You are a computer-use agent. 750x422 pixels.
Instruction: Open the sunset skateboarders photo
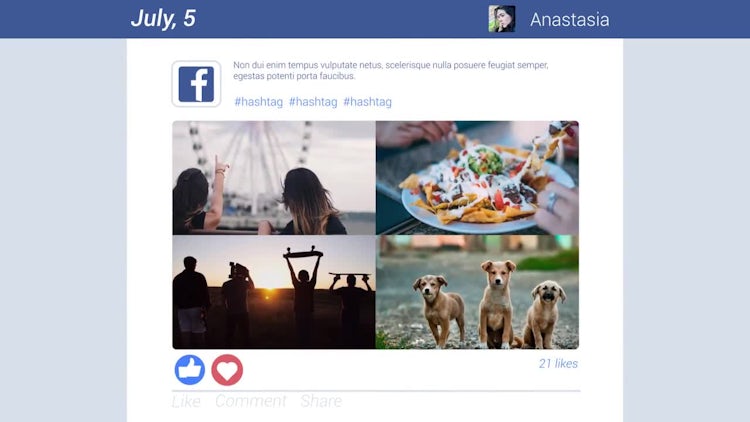[274, 292]
